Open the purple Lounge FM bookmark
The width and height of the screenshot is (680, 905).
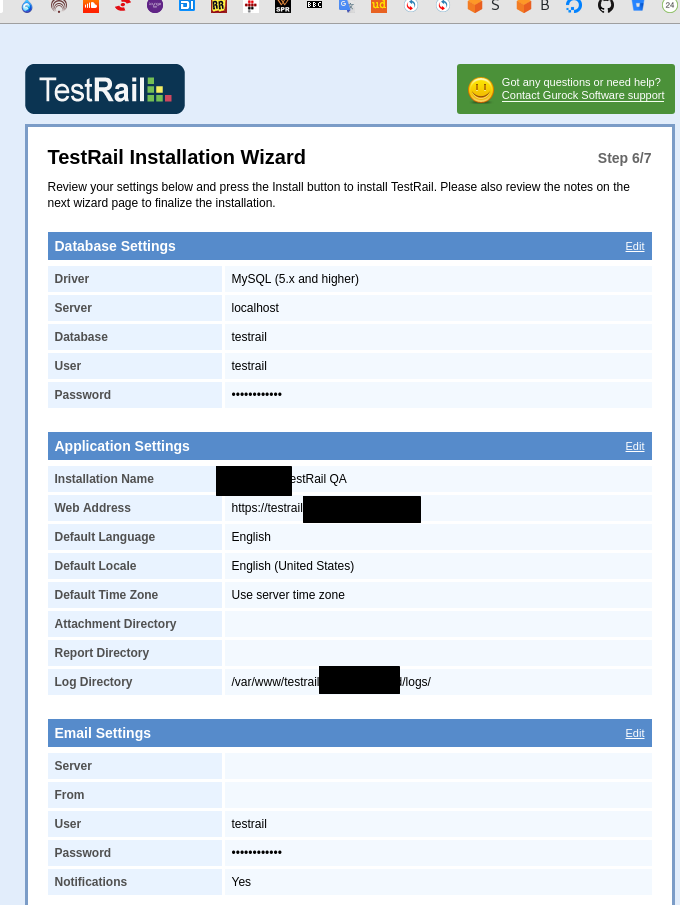[155, 6]
